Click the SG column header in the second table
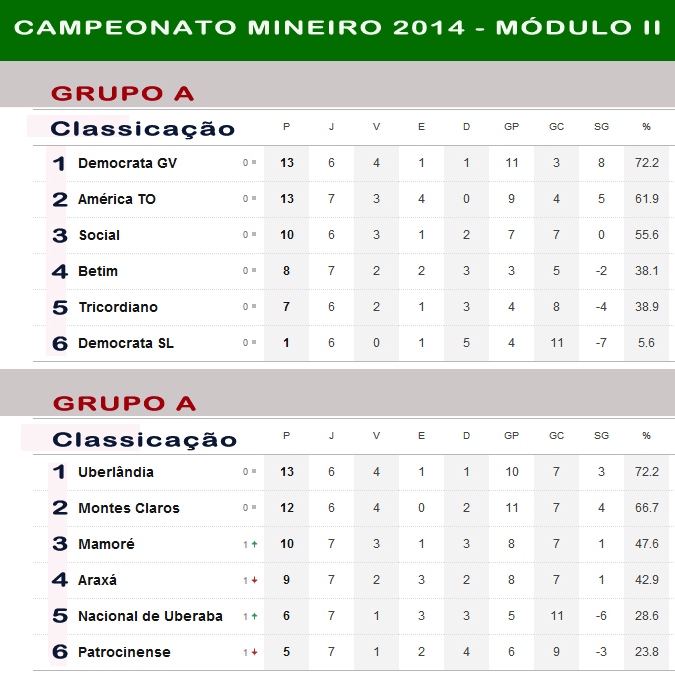 click(601, 436)
